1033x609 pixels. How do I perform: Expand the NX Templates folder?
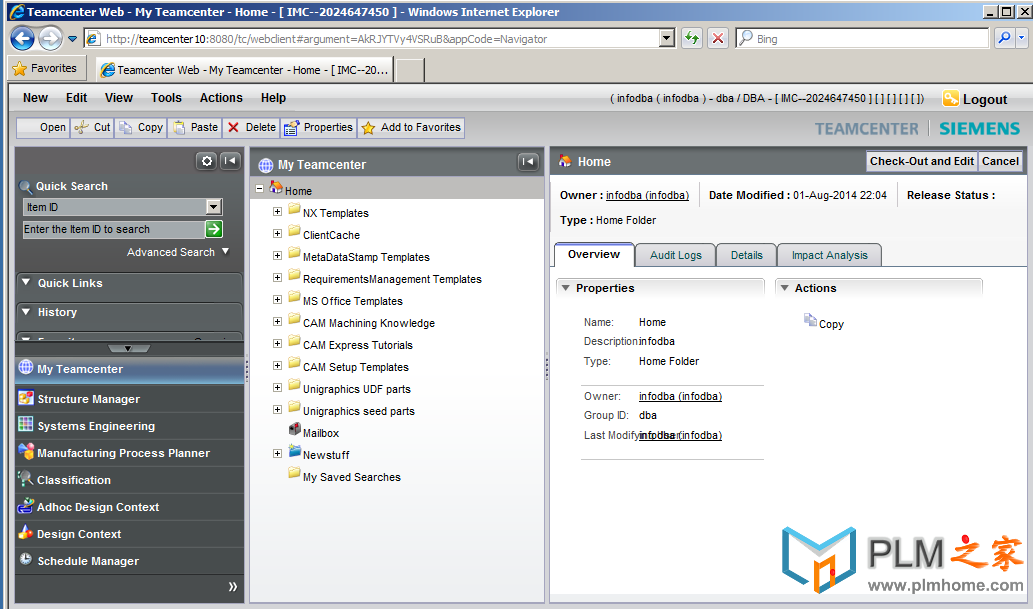coord(277,212)
